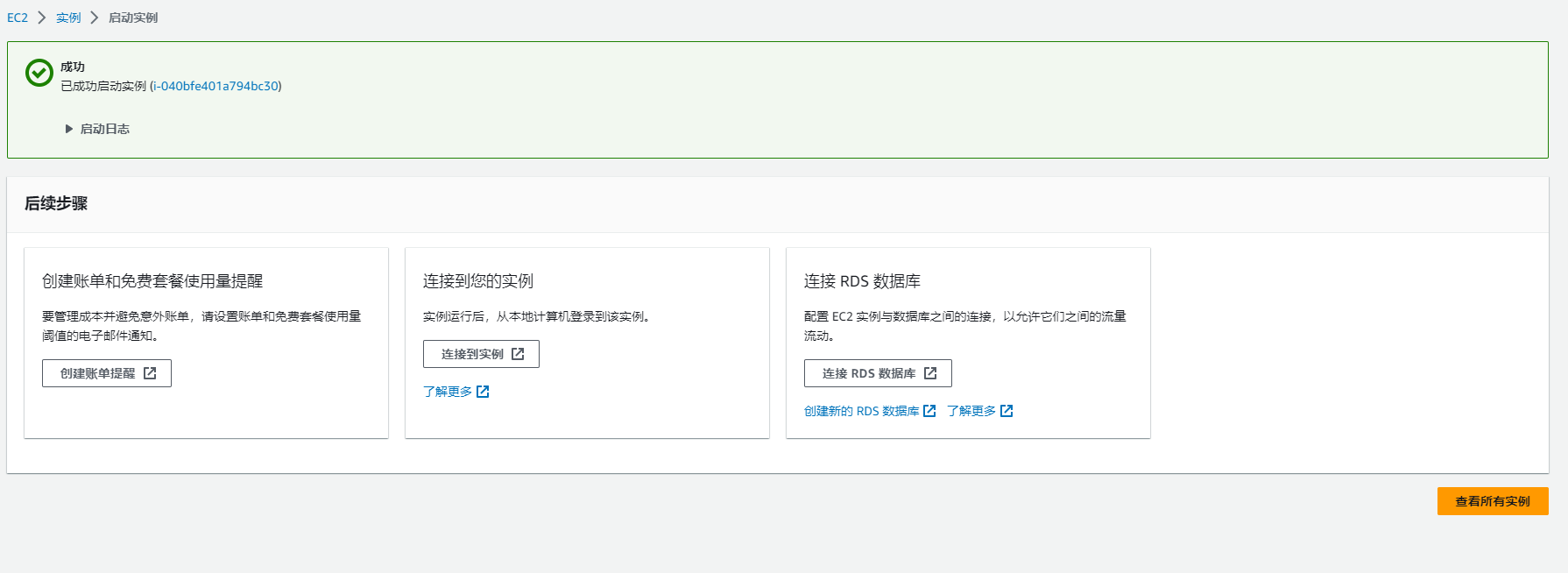The image size is (1568, 573).
Task: Select the 成功 status heading
Action: pos(73,67)
